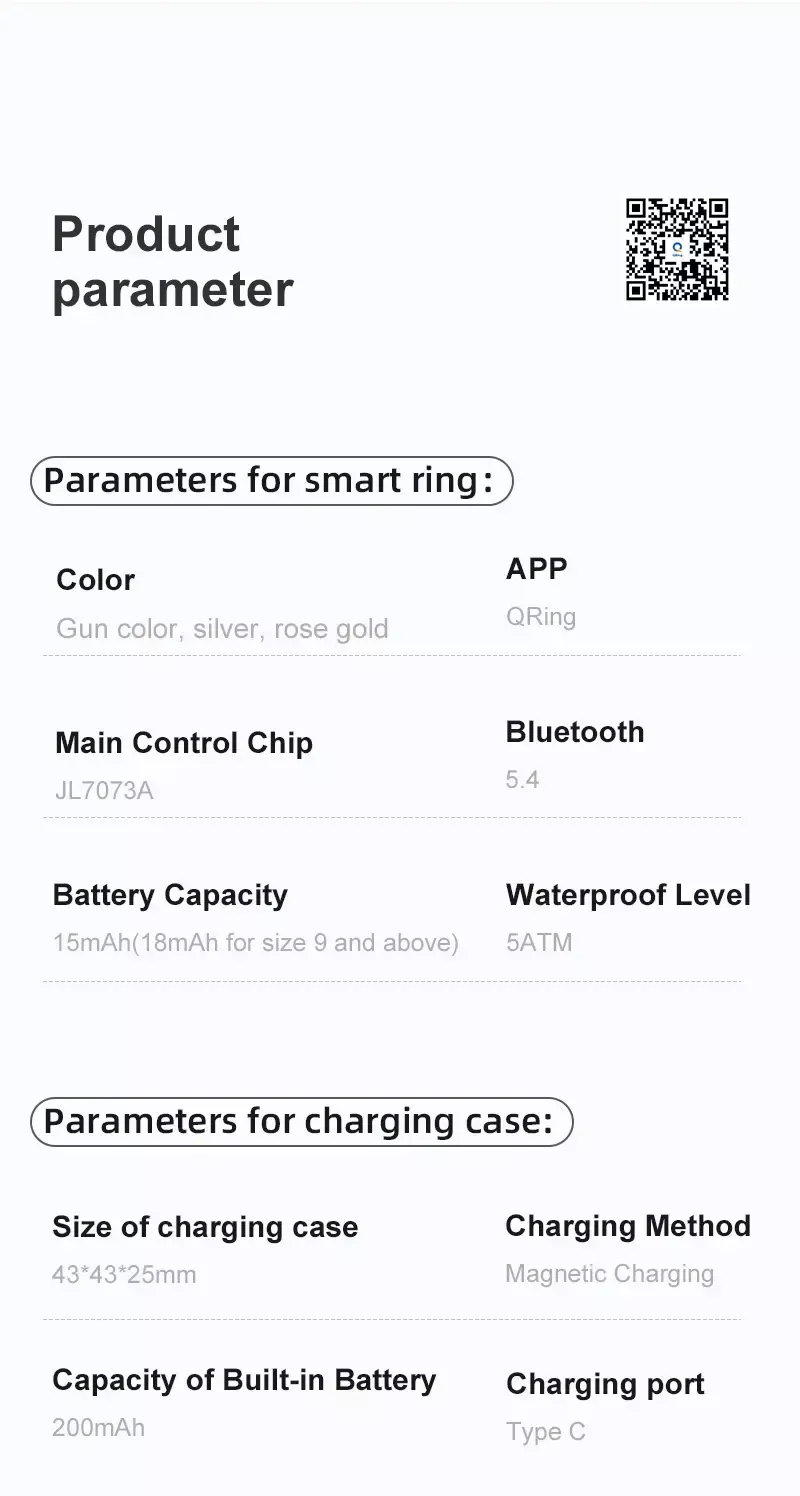Click the Main Control Chip label

pos(184,743)
